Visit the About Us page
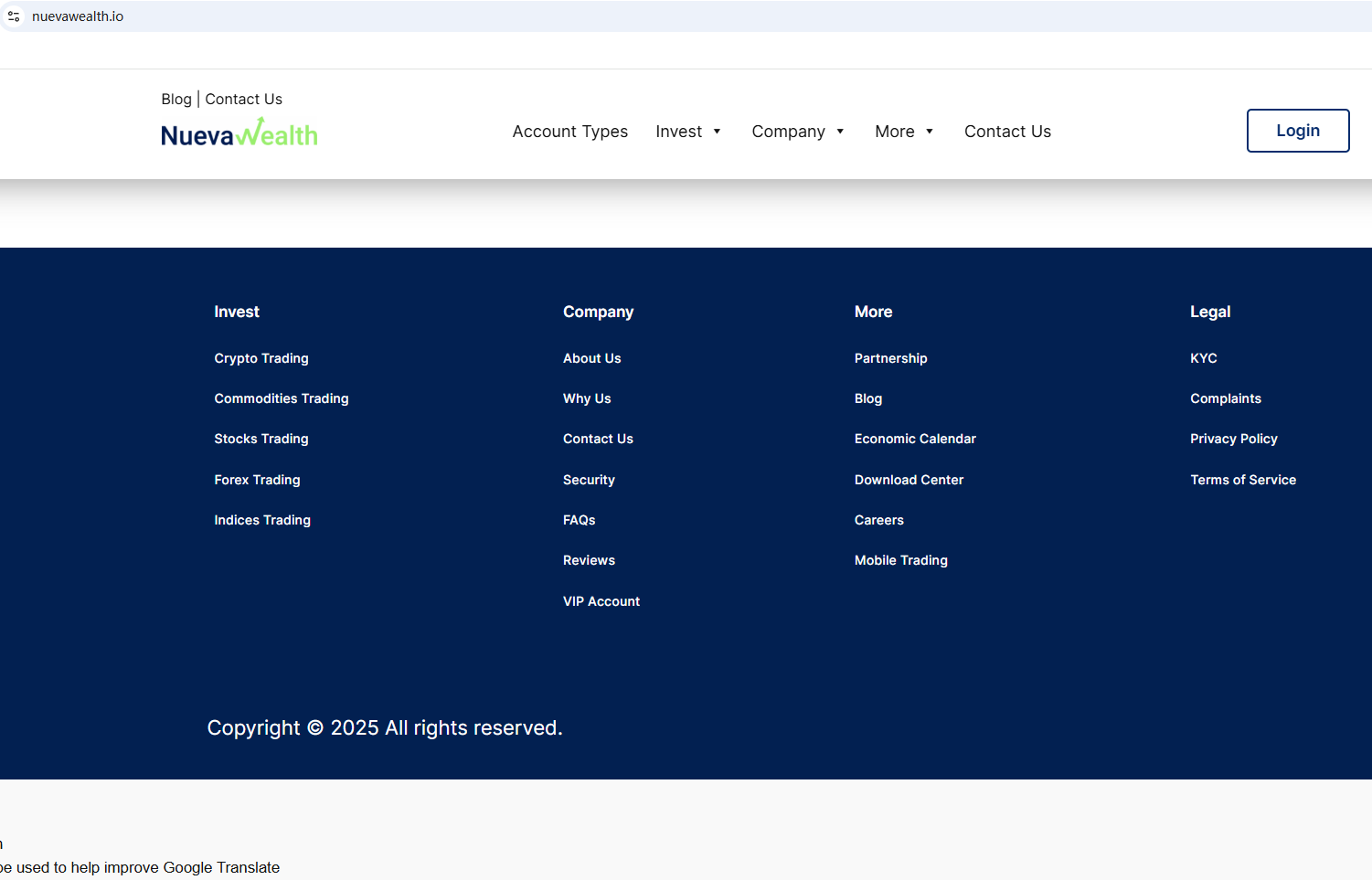The image size is (1372, 880). (591, 358)
